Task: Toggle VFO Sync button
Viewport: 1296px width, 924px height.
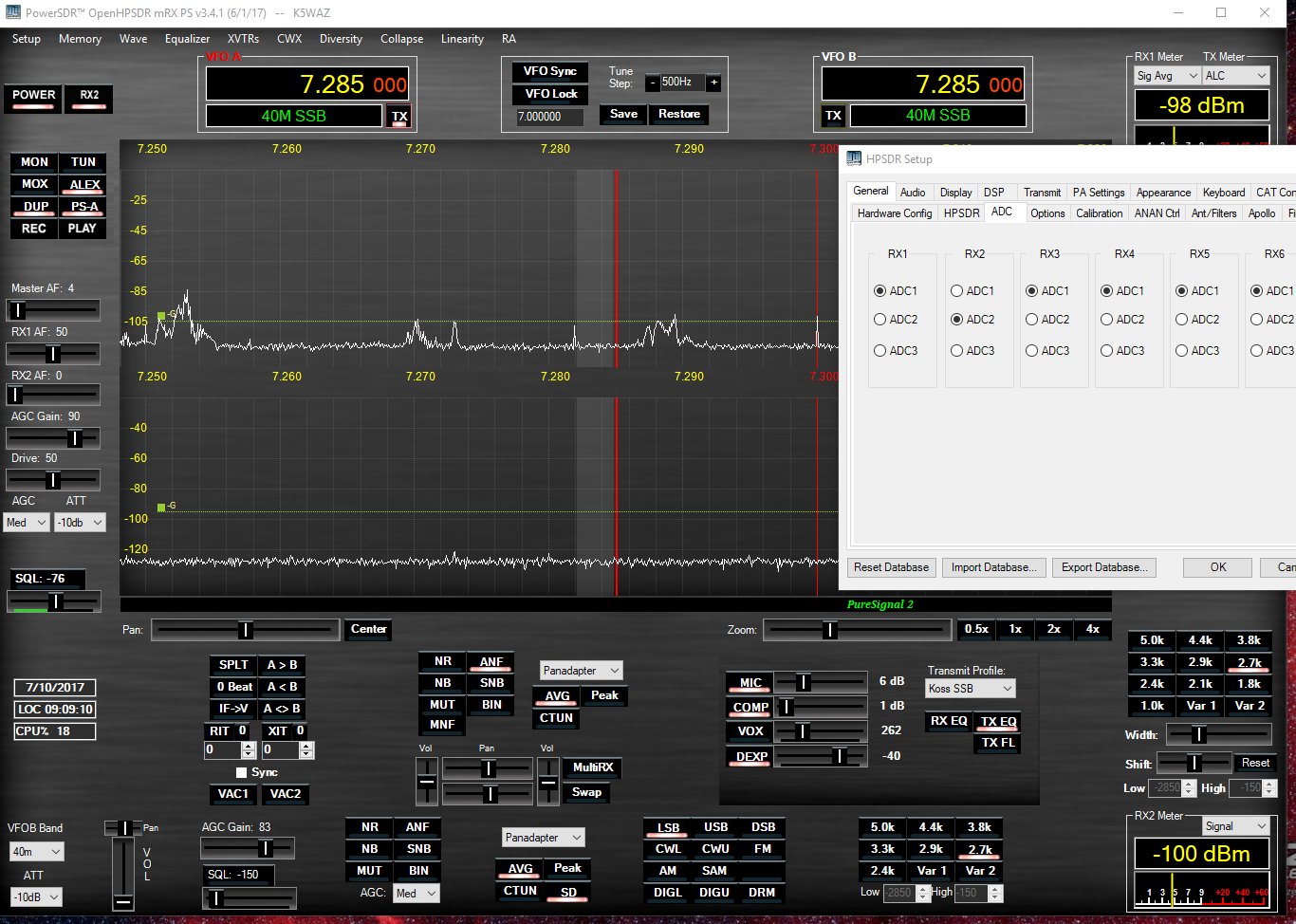Action: point(550,72)
